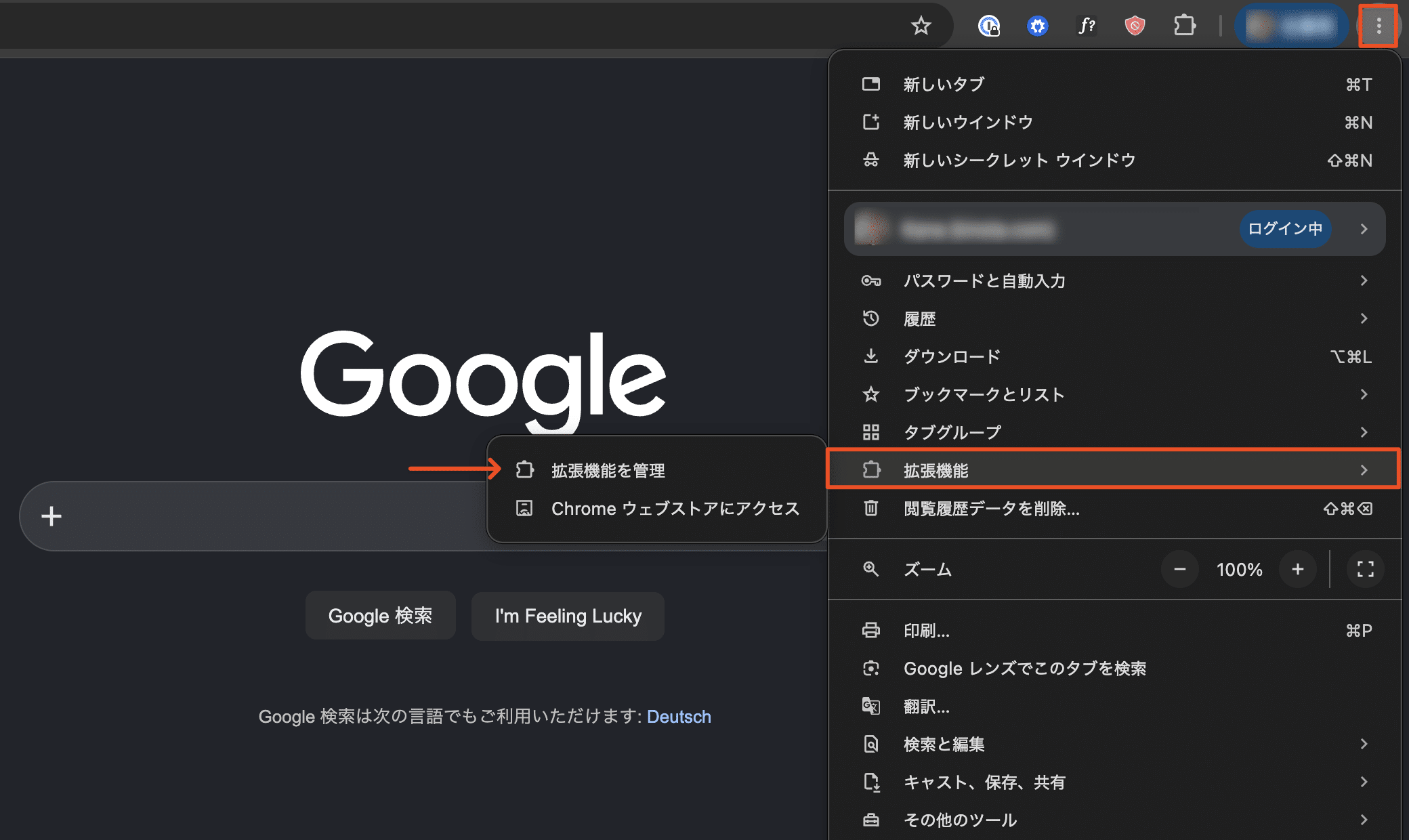This screenshot has width=1409, height=840.
Task: Expand パスワードと自動入力 submenu
Action: (x=1115, y=281)
